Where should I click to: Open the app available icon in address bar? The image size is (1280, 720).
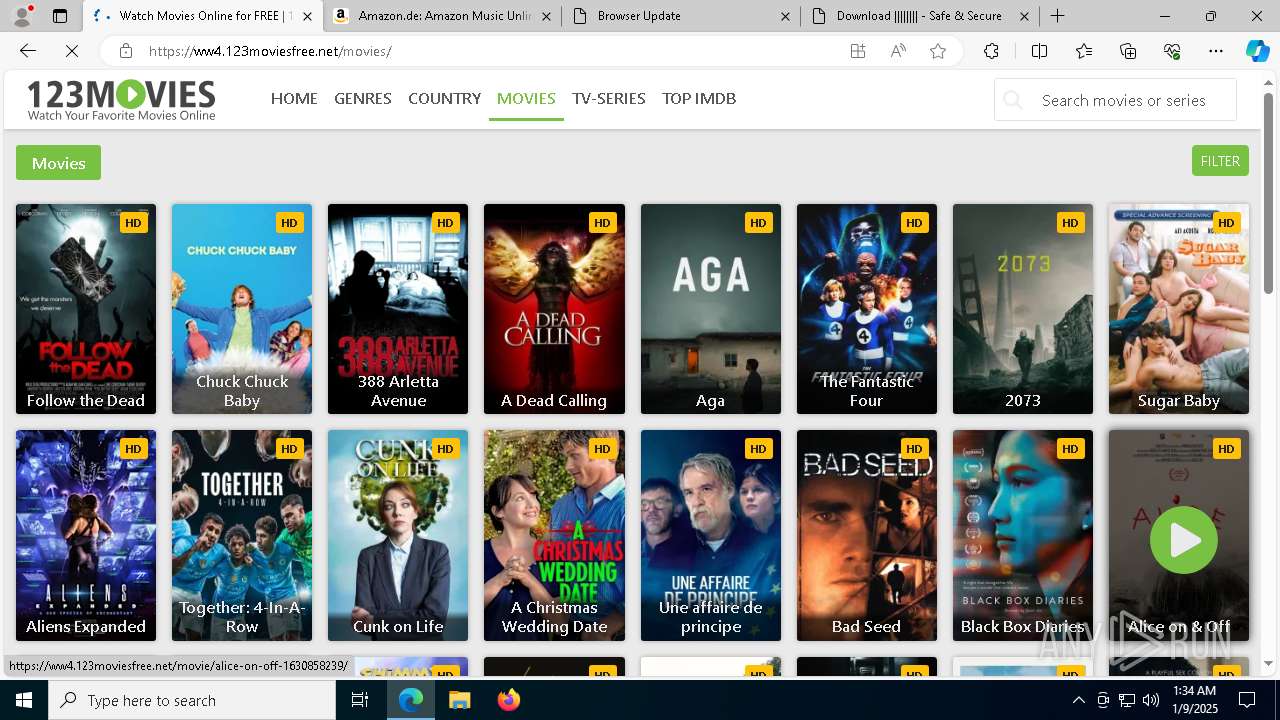(x=858, y=51)
